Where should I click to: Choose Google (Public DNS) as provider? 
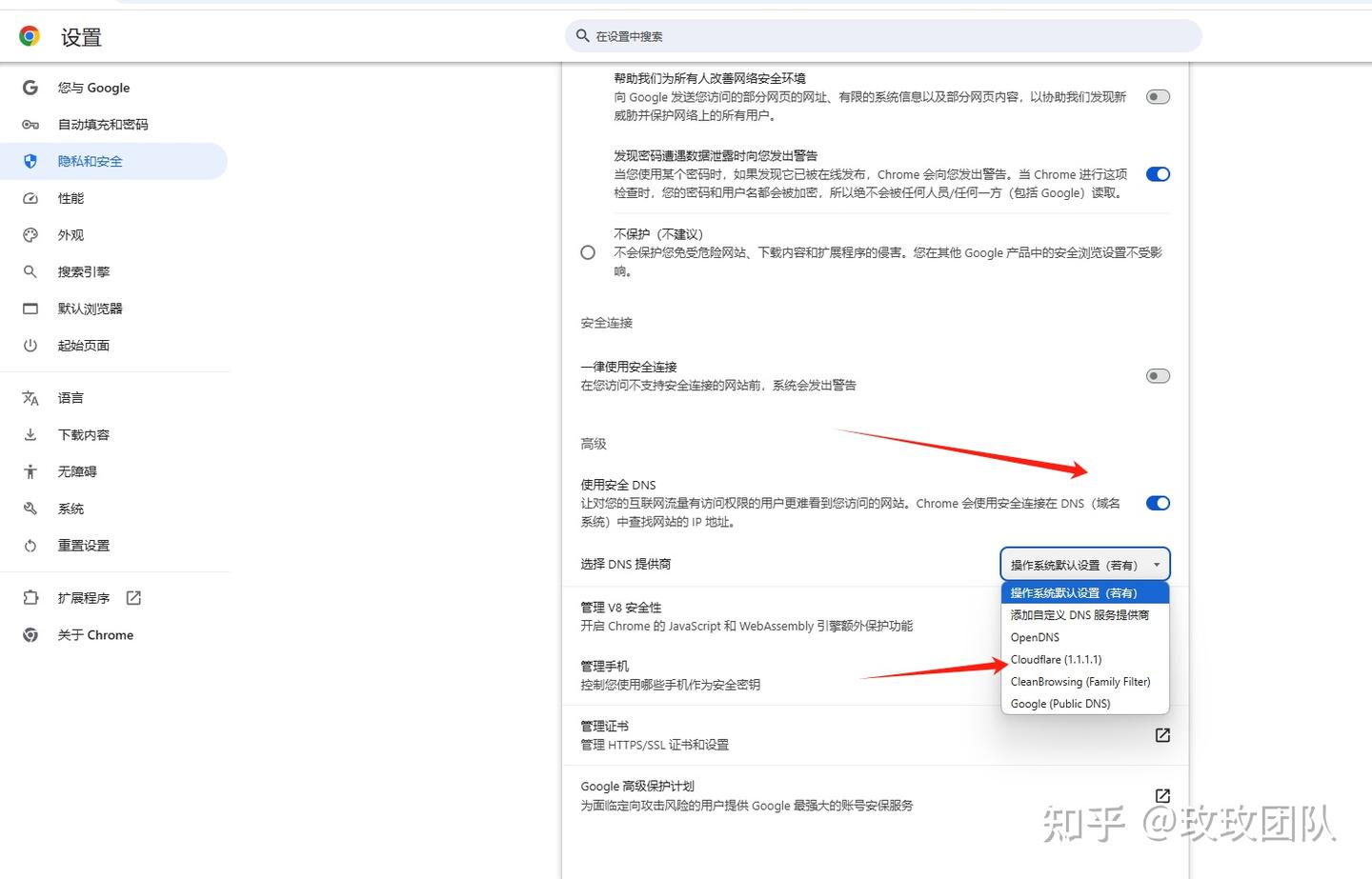coord(1060,703)
